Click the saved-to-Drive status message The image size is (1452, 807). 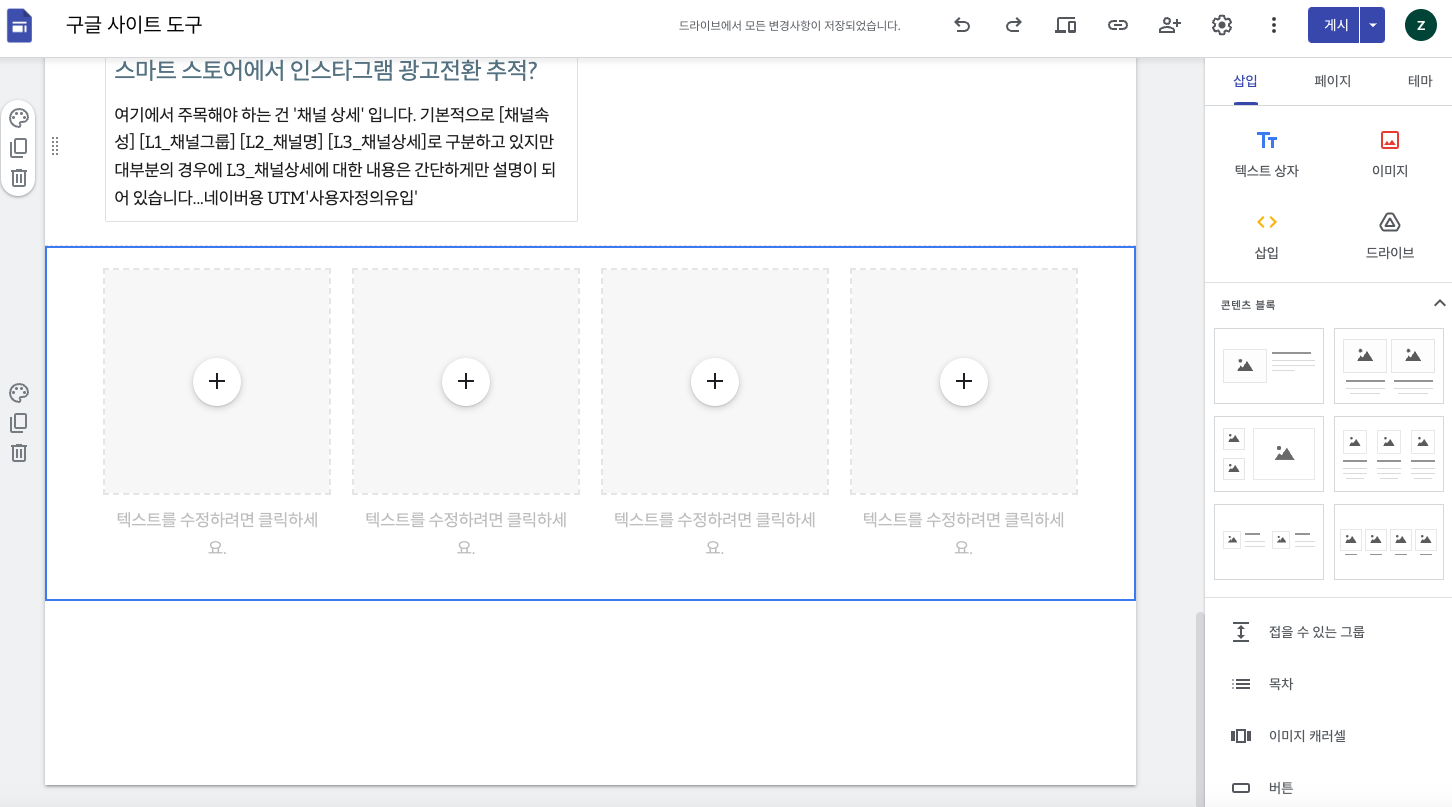pos(790,26)
